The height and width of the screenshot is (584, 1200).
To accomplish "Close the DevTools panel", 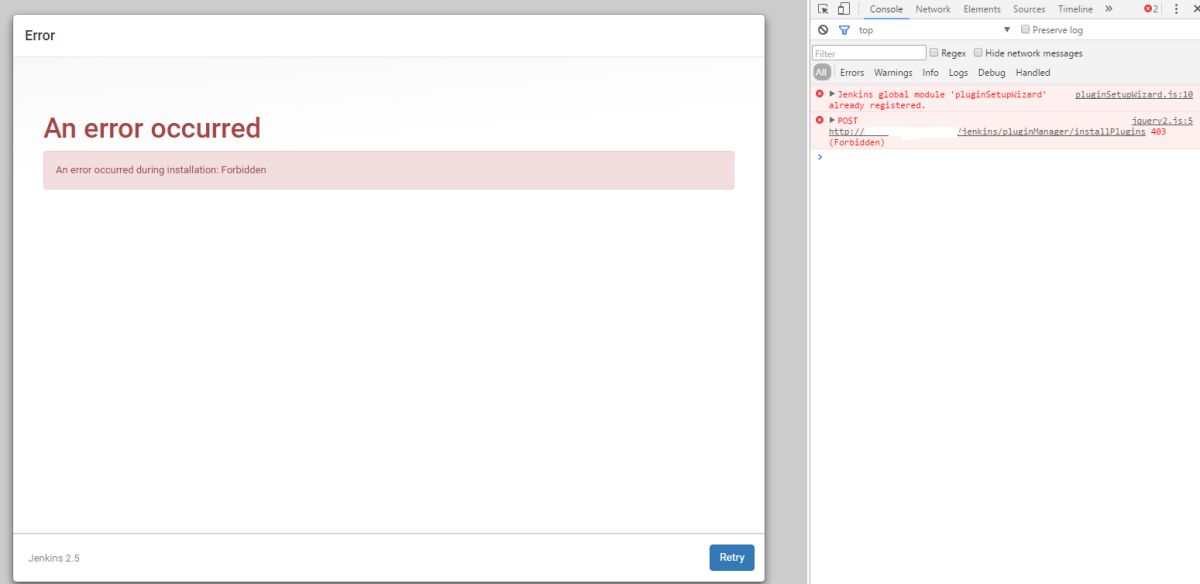I will [1195, 9].
